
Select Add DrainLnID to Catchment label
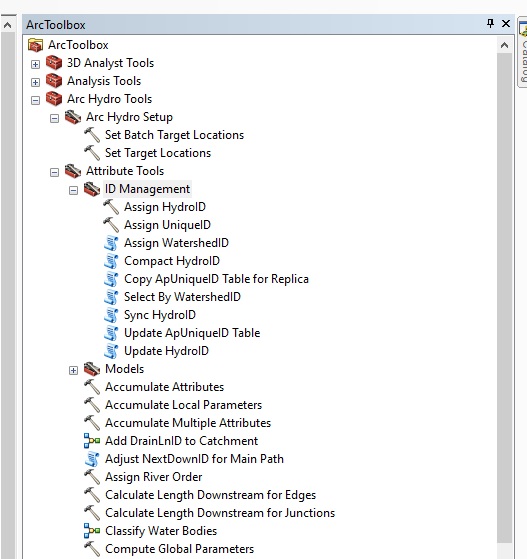[181, 441]
